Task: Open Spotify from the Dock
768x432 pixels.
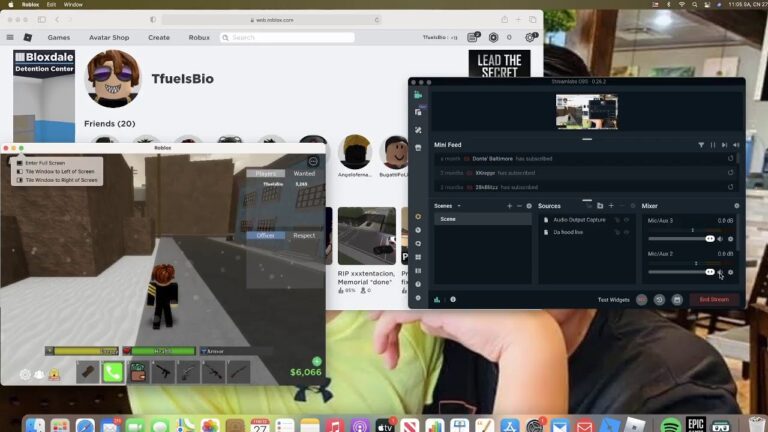Action: (670, 425)
